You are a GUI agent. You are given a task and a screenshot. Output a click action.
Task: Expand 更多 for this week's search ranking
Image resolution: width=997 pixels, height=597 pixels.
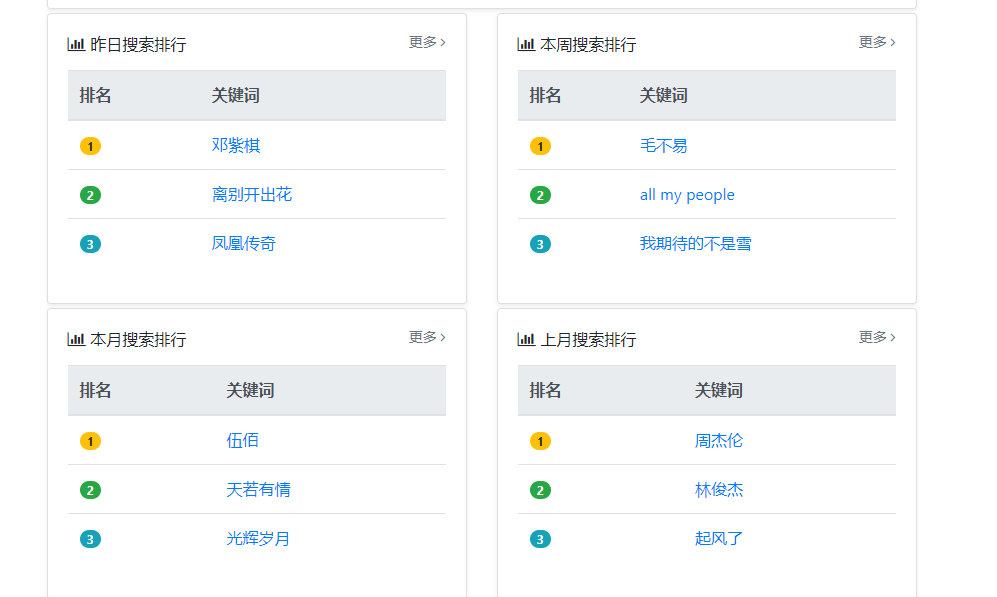click(x=877, y=42)
